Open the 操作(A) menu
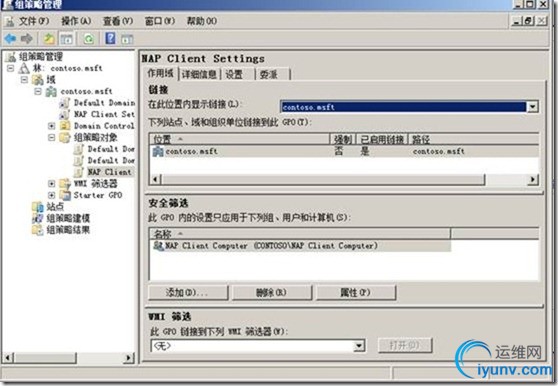558x386 pixels. [76, 21]
